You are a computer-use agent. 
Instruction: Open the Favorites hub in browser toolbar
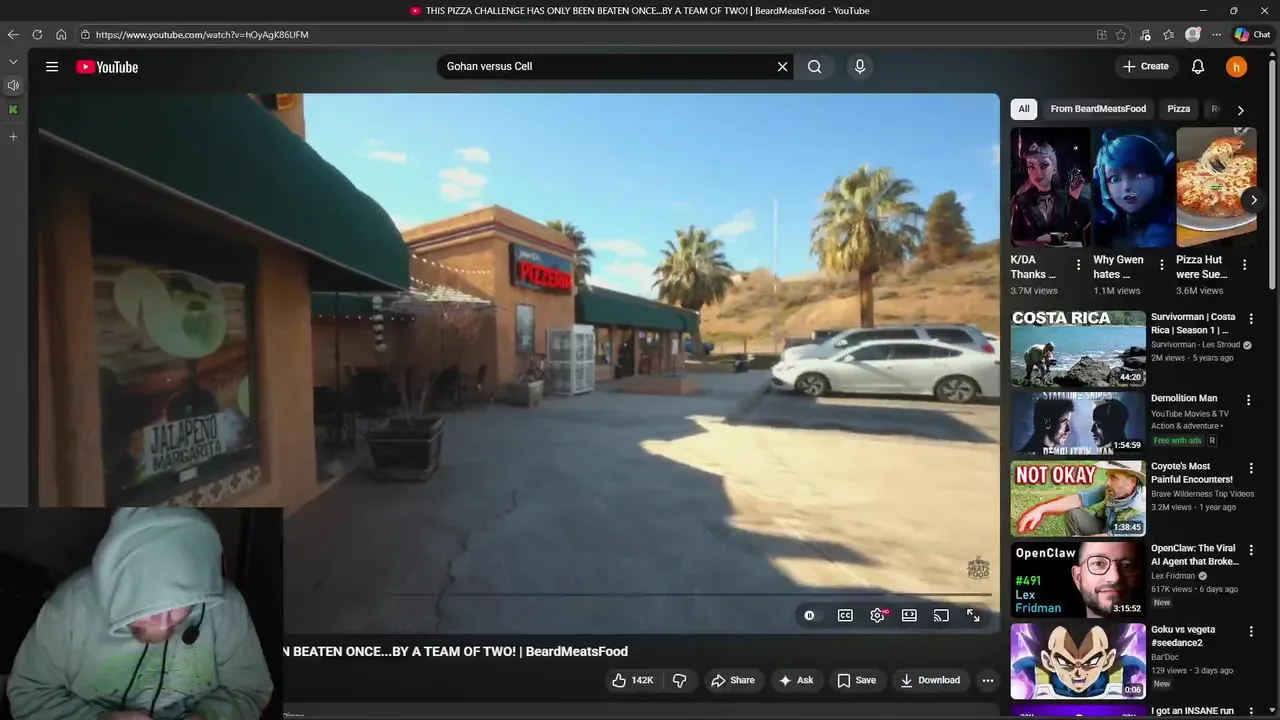[x=1168, y=34]
